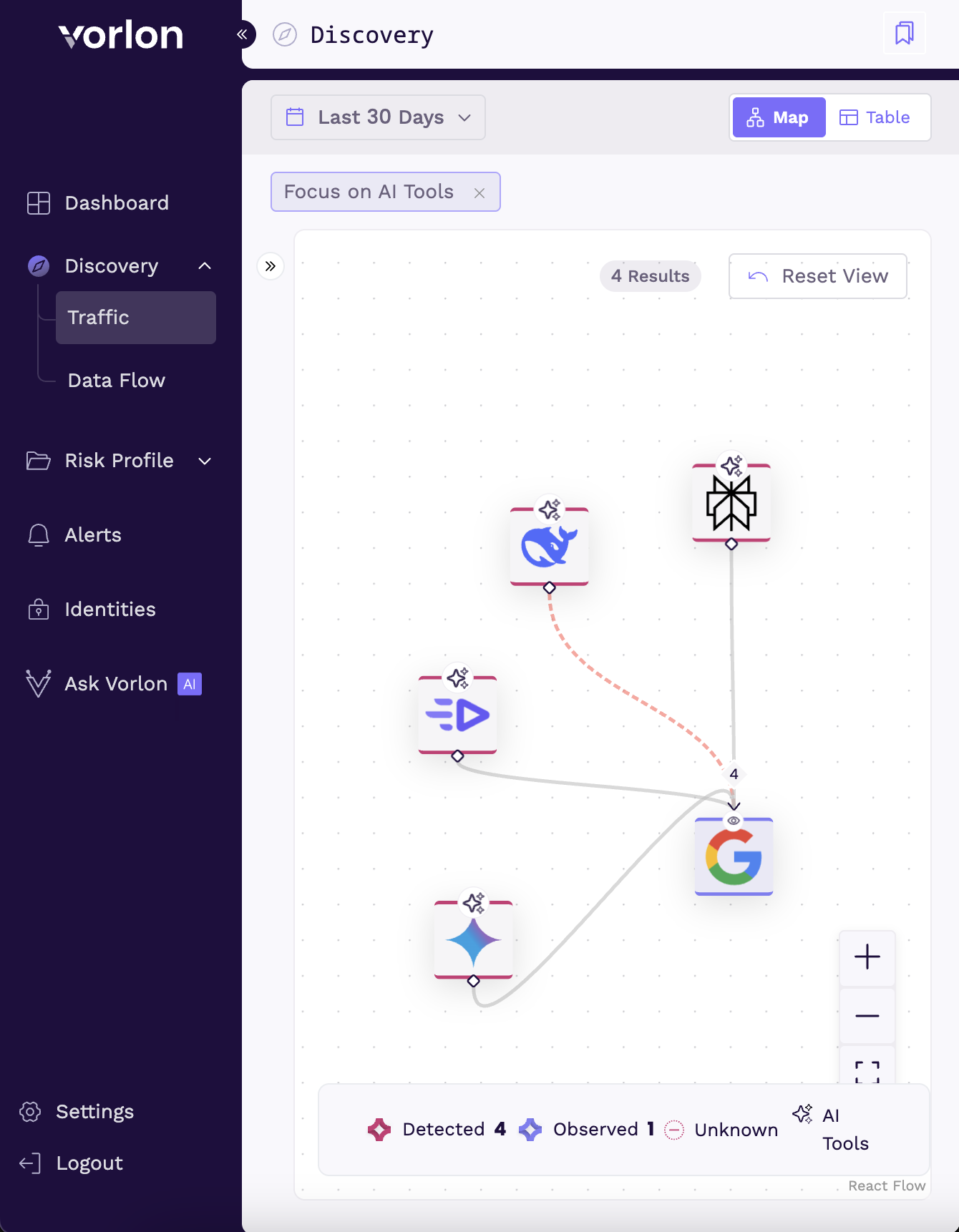Click the Discovery compass icon in header
Viewport: 959px width, 1232px height.
pyautogui.click(x=285, y=34)
